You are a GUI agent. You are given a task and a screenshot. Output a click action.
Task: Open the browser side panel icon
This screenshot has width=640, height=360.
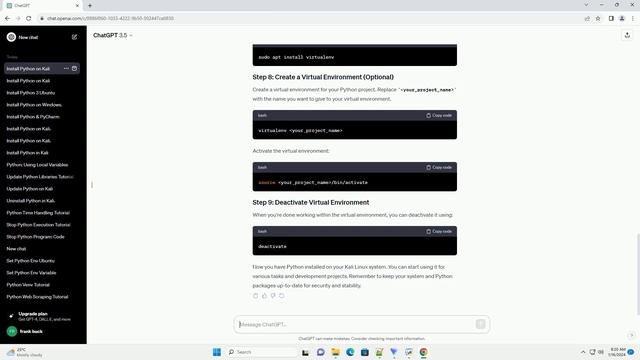(611, 18)
